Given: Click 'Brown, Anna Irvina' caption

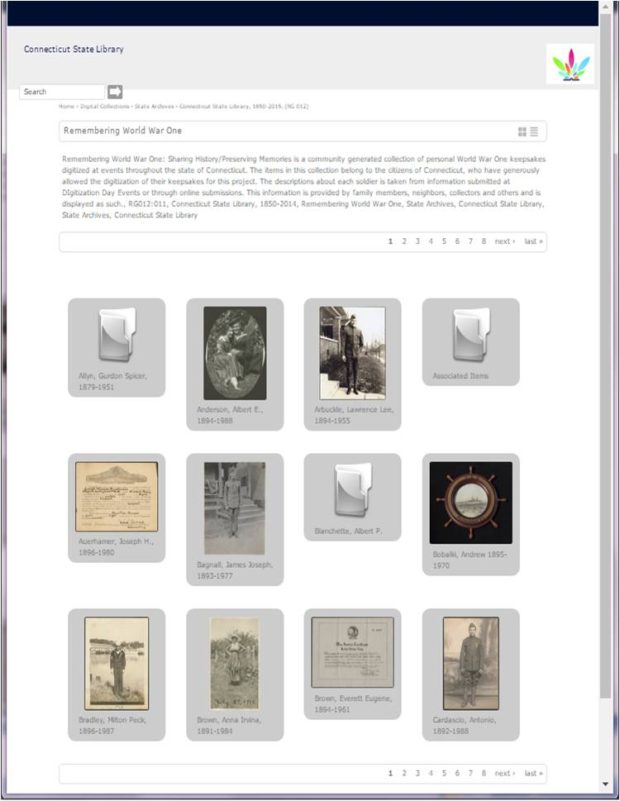Looking at the screenshot, I should [229, 725].
